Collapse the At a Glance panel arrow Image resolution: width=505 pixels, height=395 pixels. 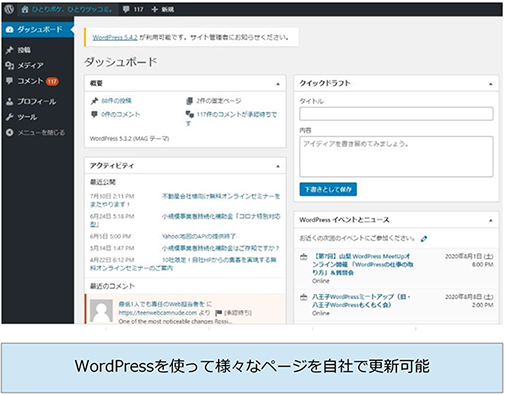pos(278,84)
